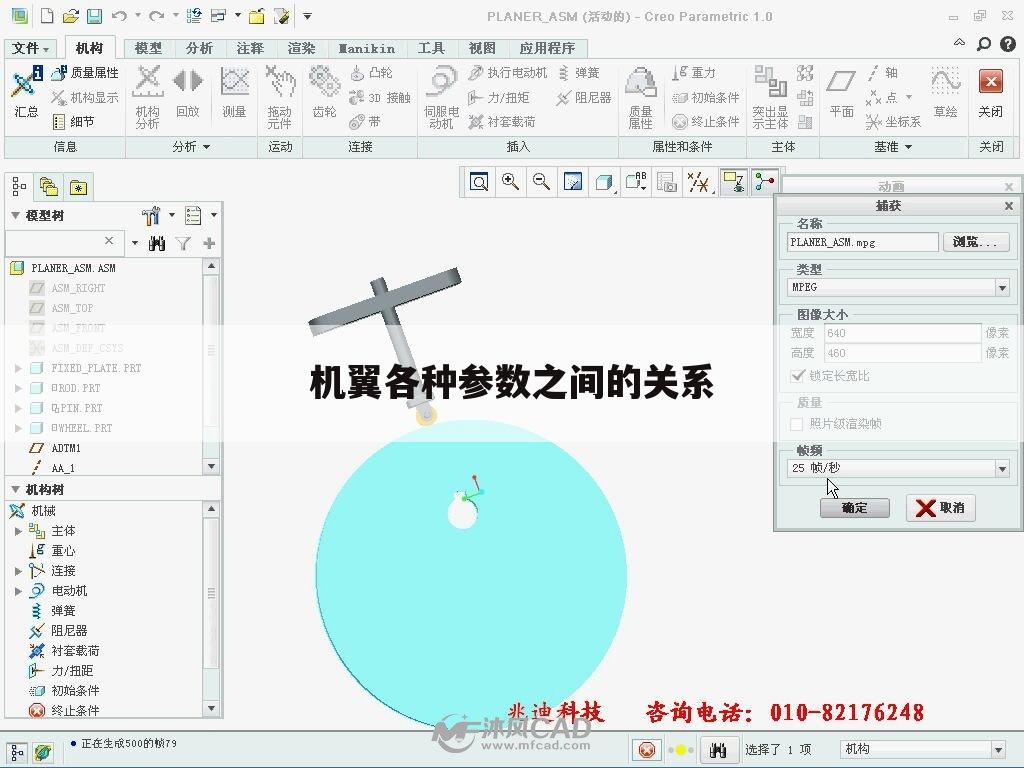Open 终止条件 termination conditions in ribbon
The image size is (1024, 768).
point(706,121)
